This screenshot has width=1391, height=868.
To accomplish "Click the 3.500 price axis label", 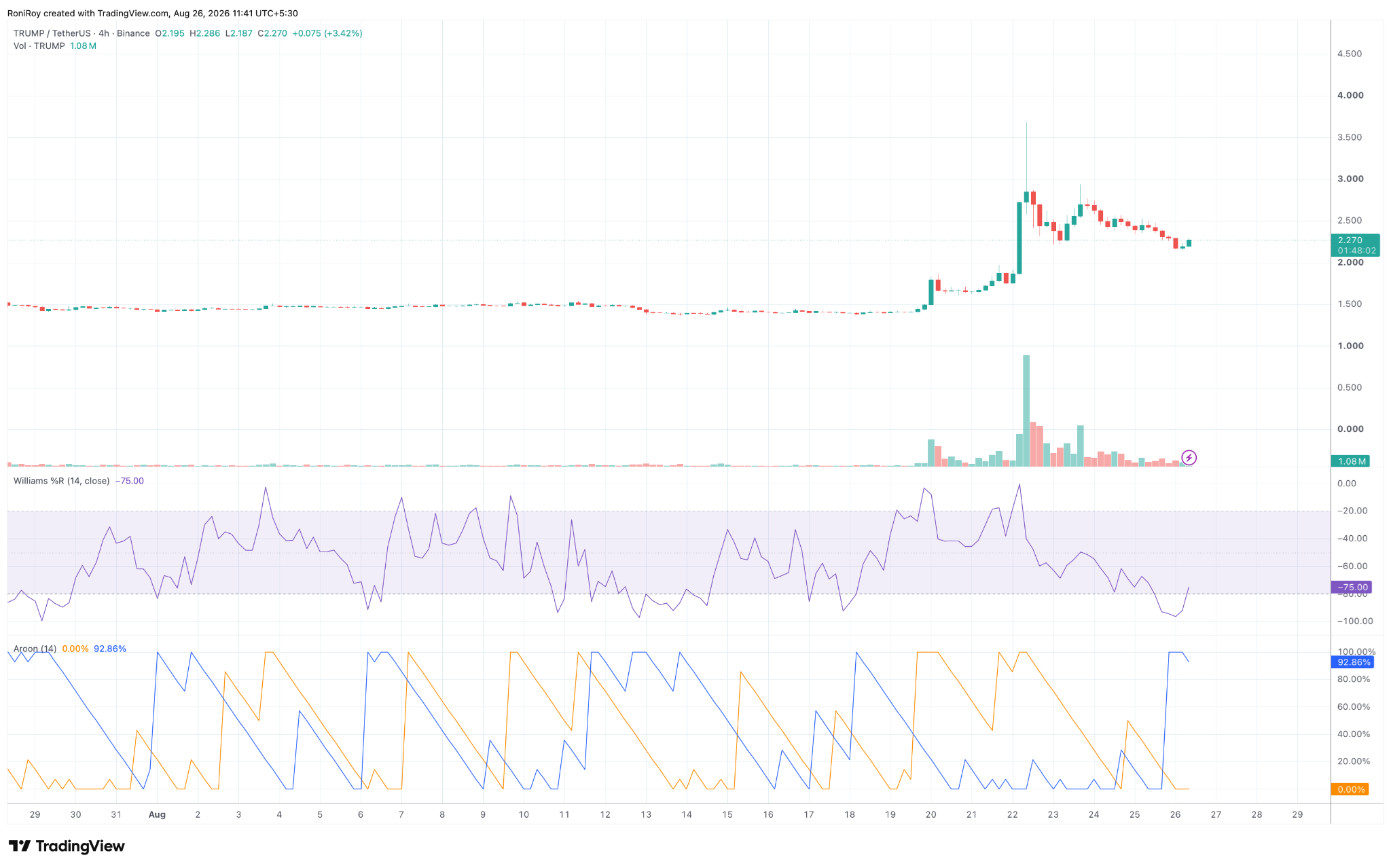I will (x=1350, y=137).
